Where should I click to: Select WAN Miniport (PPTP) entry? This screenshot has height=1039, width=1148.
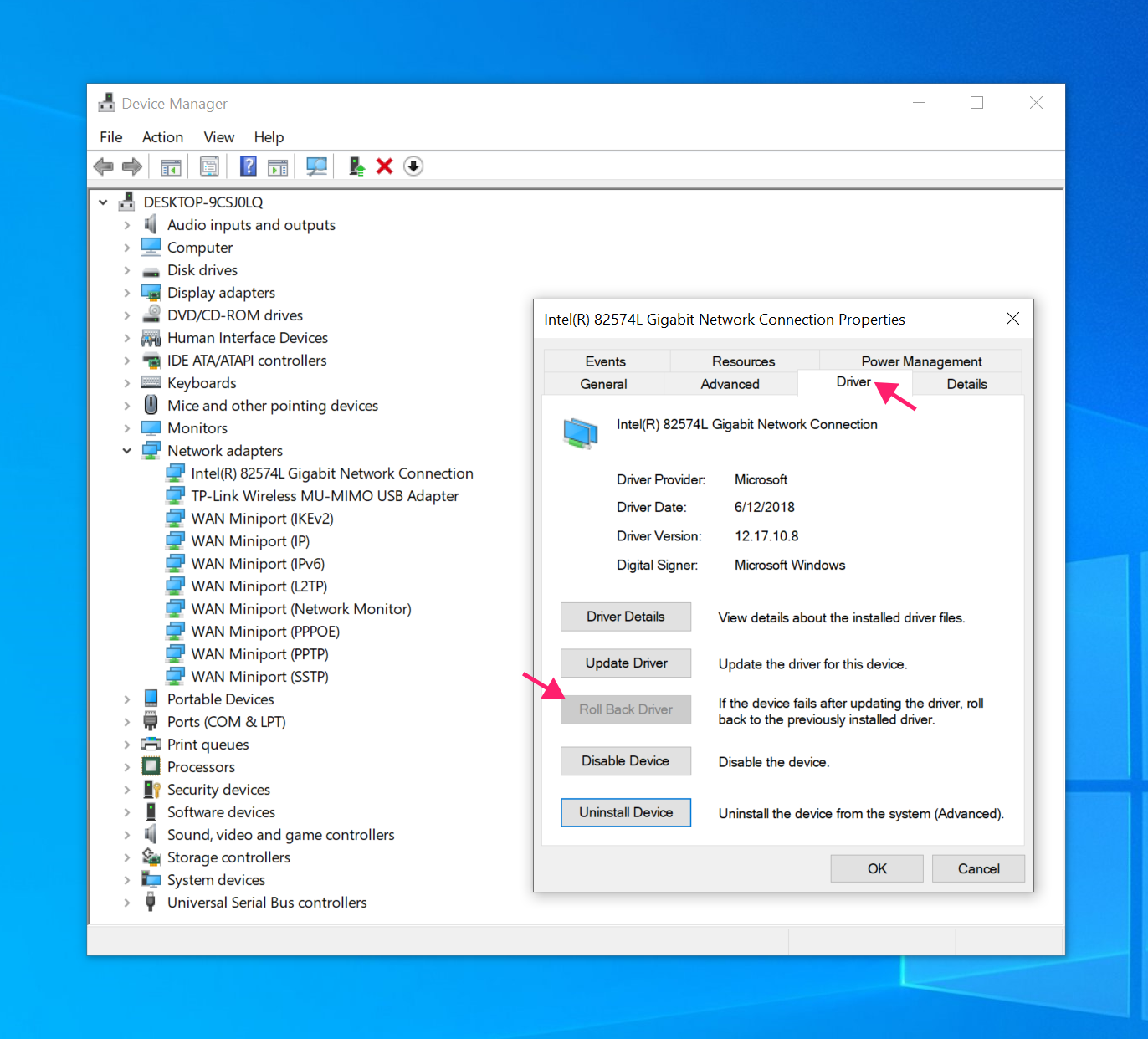click(x=259, y=654)
